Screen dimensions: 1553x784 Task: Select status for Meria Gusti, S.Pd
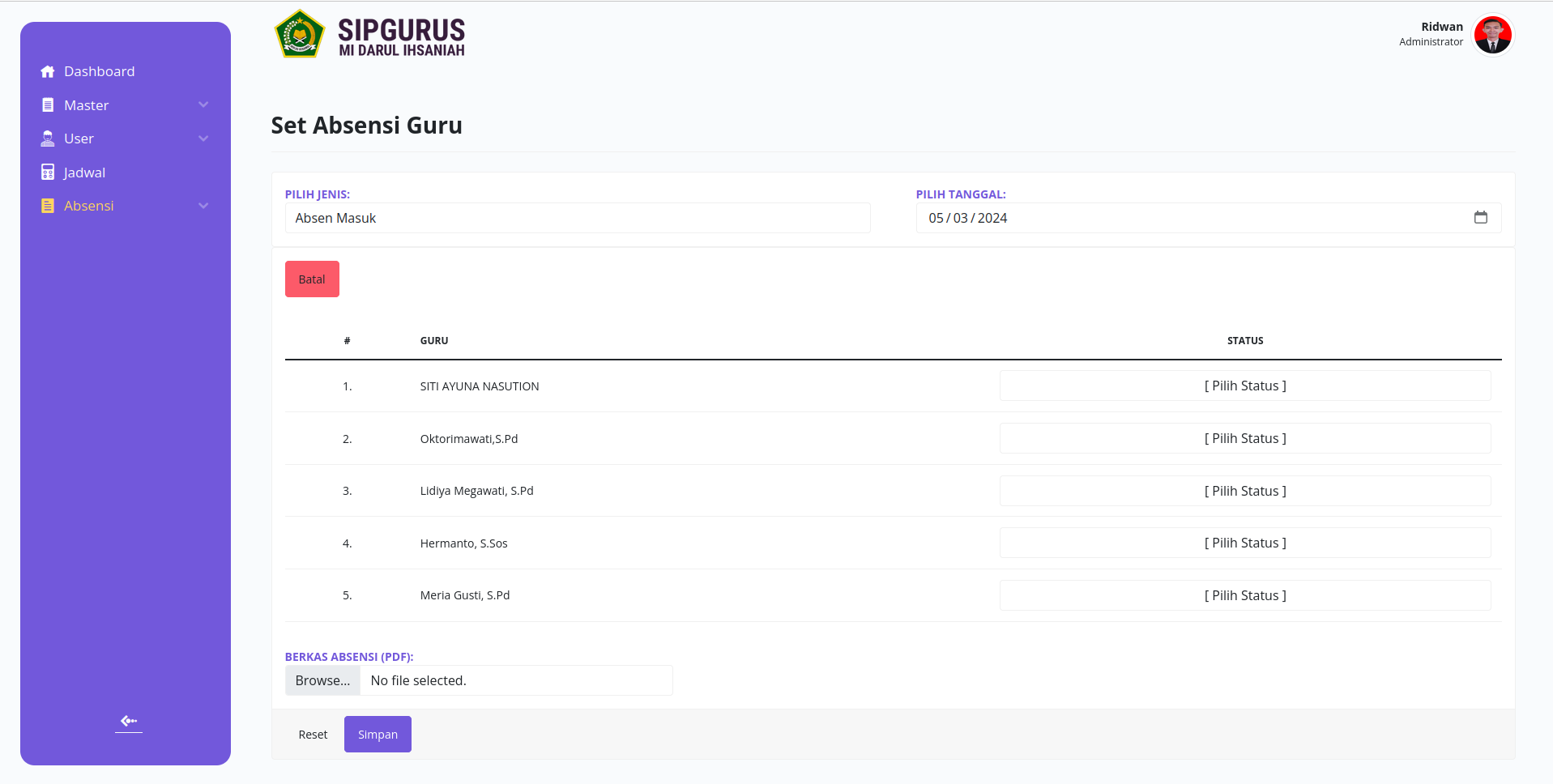pyautogui.click(x=1245, y=595)
